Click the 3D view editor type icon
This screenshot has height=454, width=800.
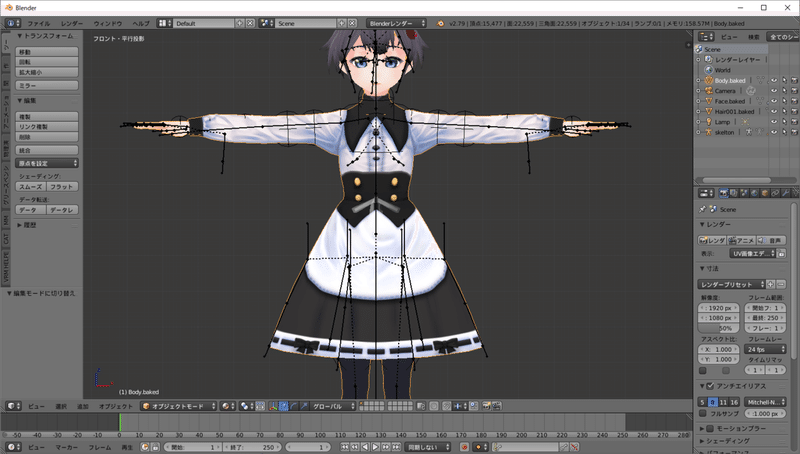[12, 406]
